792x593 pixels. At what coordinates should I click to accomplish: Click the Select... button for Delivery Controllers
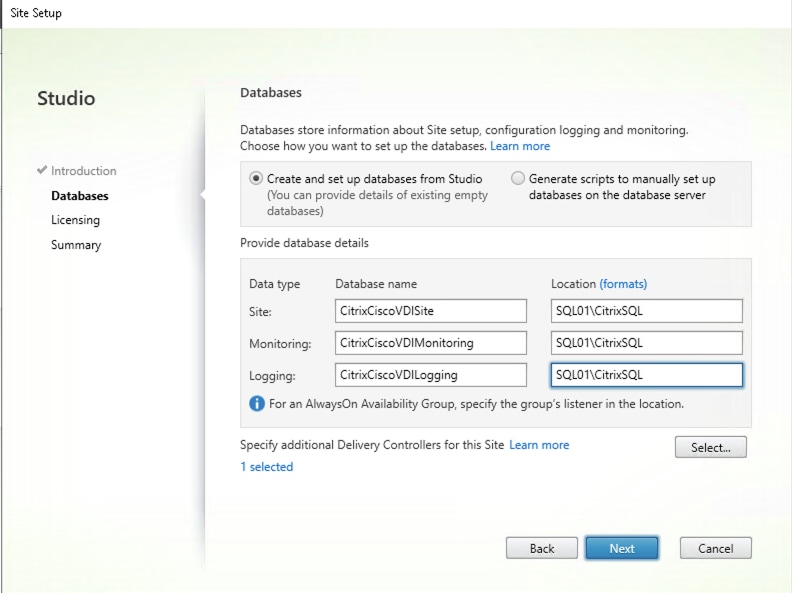pyautogui.click(x=710, y=447)
